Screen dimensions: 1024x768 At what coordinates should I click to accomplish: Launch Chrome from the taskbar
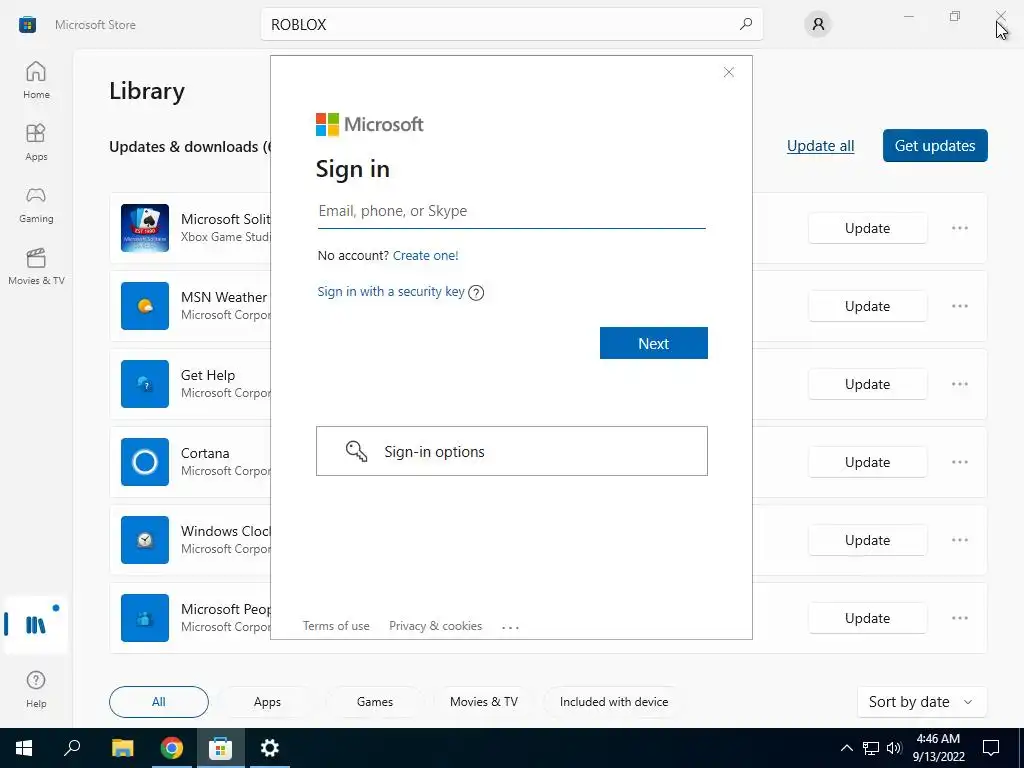pos(172,748)
